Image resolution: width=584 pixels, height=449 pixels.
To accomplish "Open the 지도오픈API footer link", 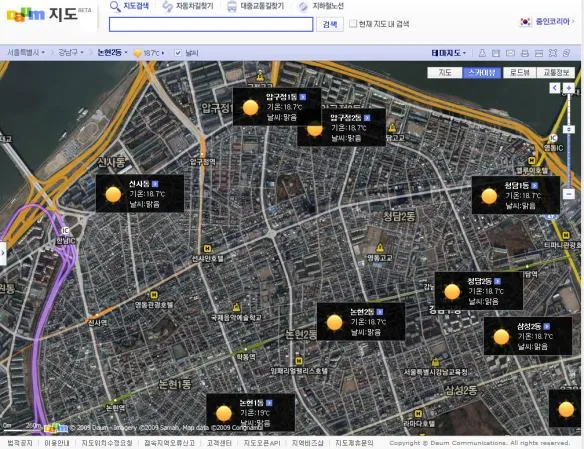I will pos(262,443).
